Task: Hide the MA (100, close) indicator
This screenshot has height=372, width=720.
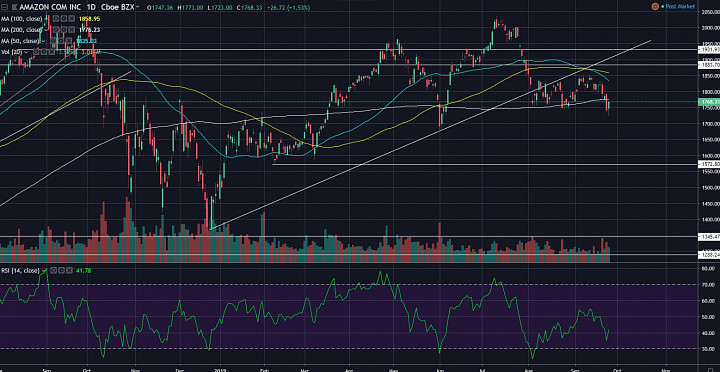Action: 56,18
